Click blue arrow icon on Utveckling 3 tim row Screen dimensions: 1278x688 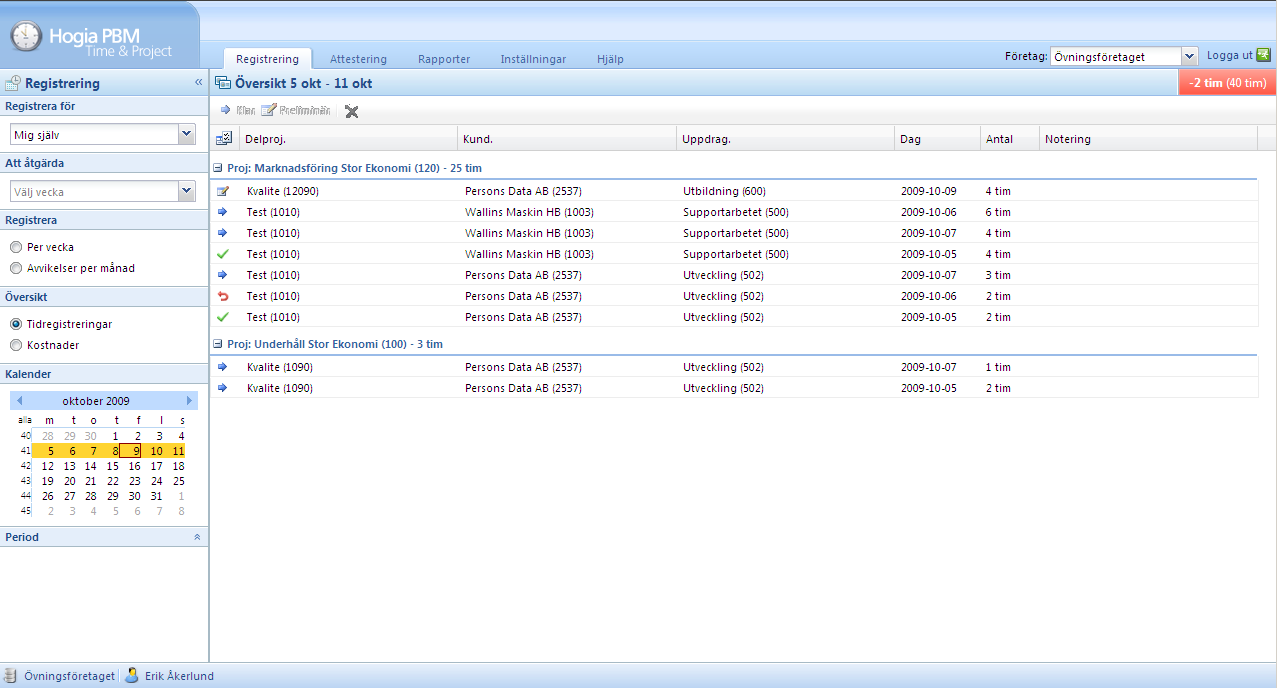coord(223,275)
